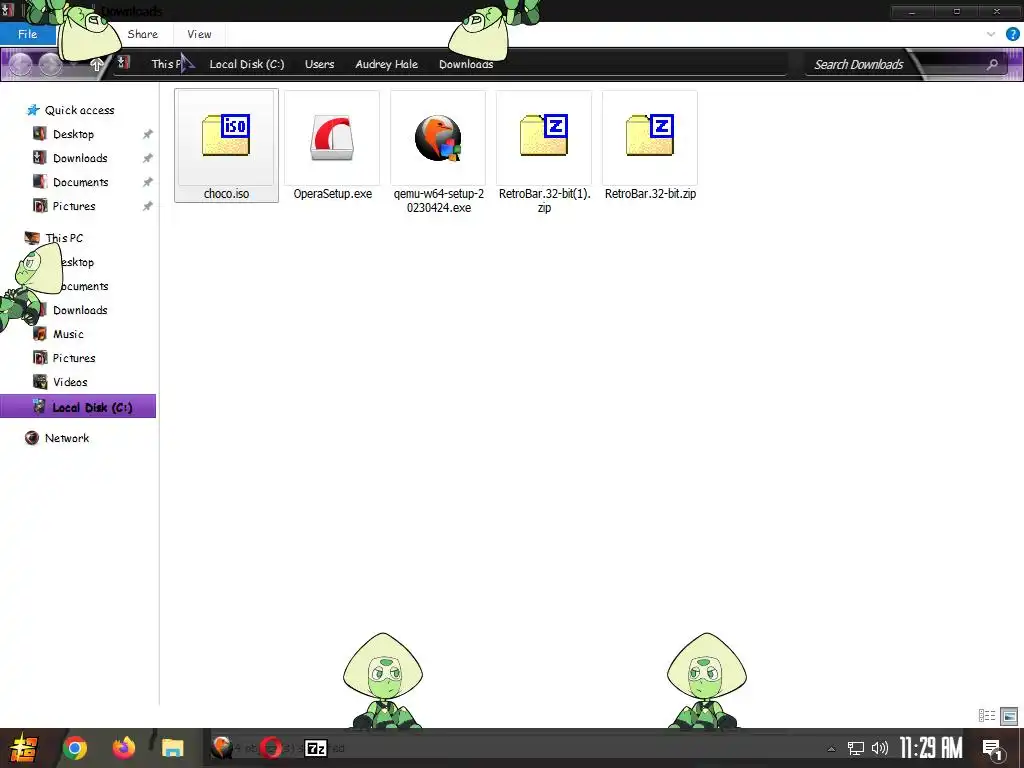This screenshot has width=1024, height=768.
Task: Go back using the back arrow button
Action: click(x=20, y=64)
